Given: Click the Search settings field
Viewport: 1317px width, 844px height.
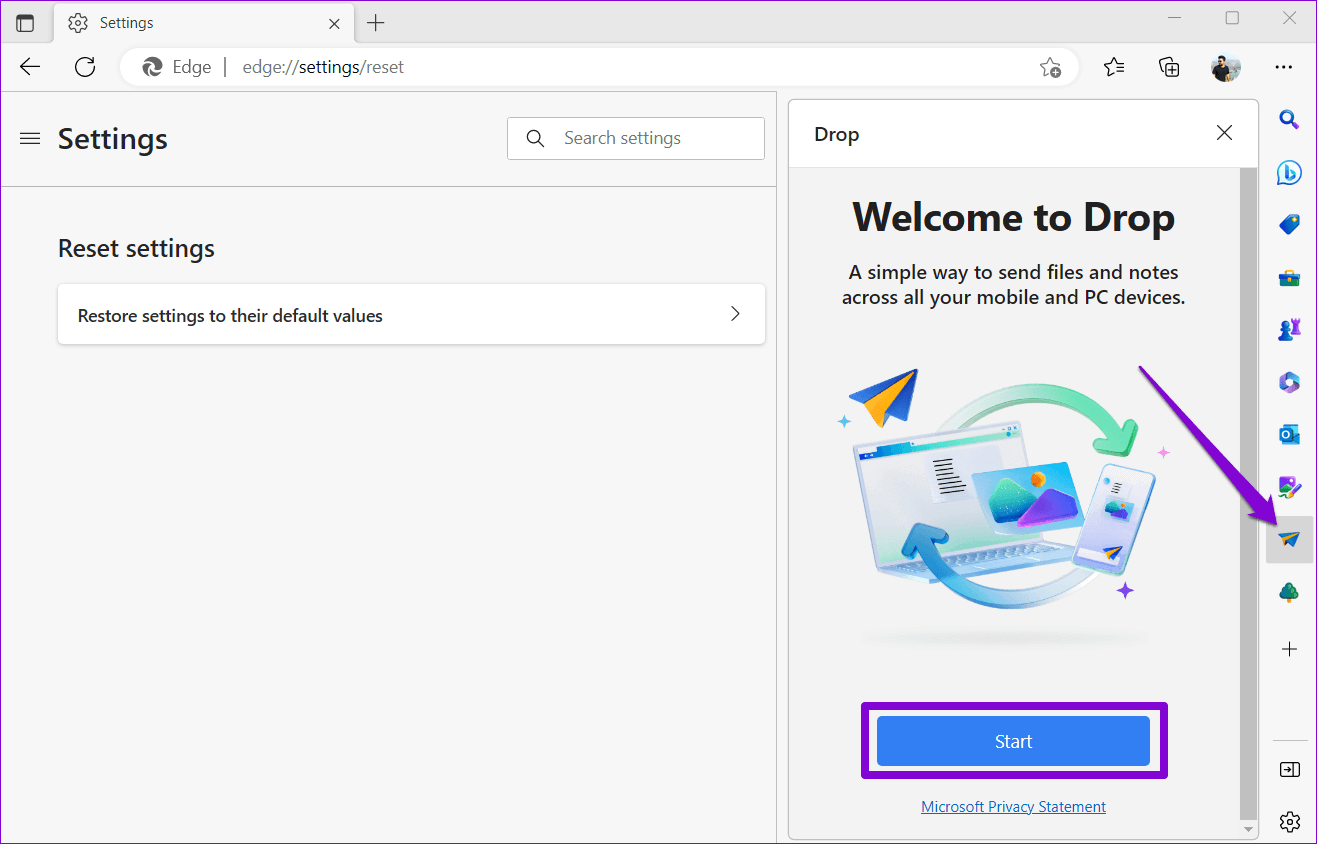Looking at the screenshot, I should [636, 138].
